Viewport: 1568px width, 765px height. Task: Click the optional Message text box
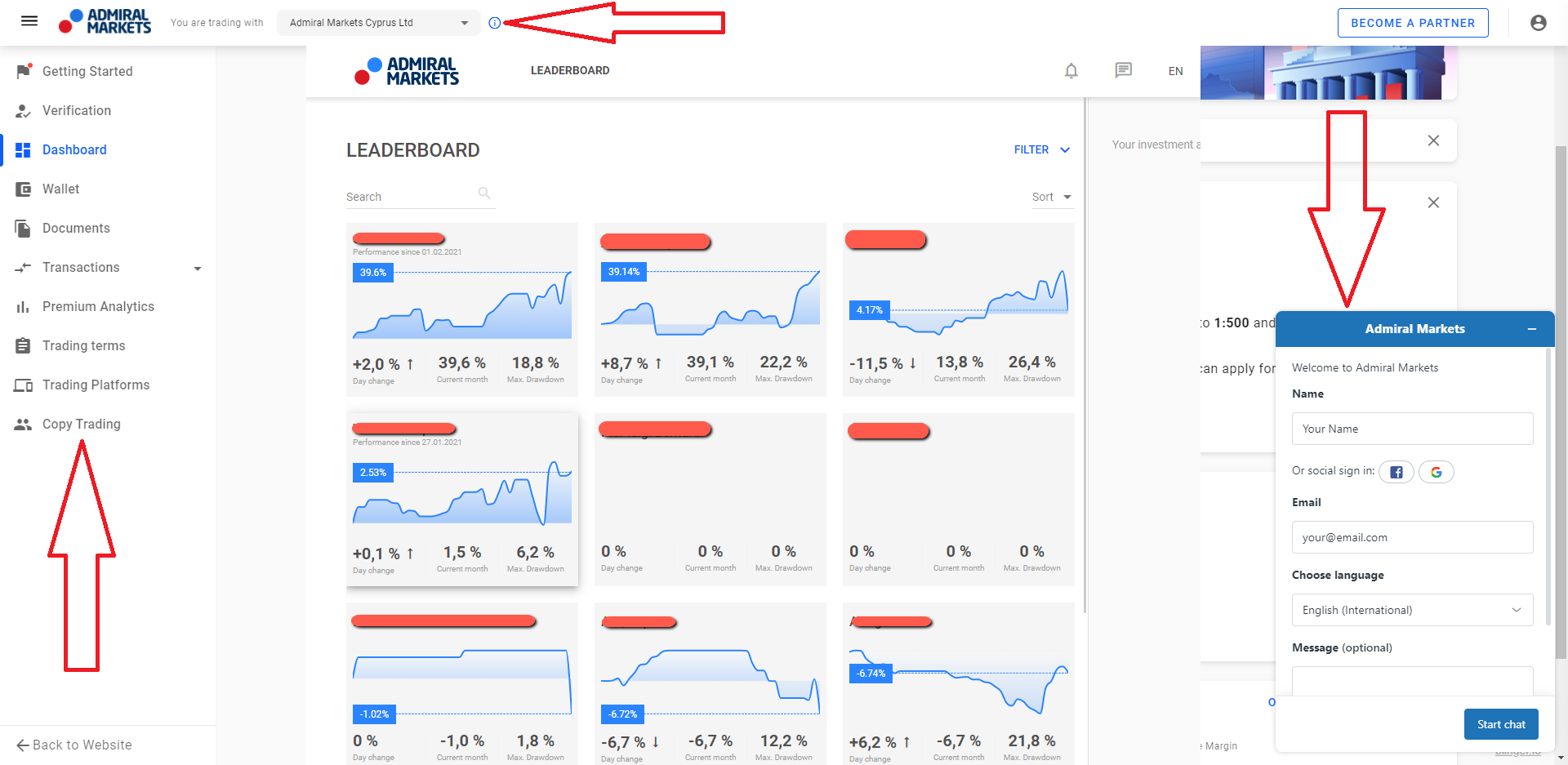point(1412,681)
